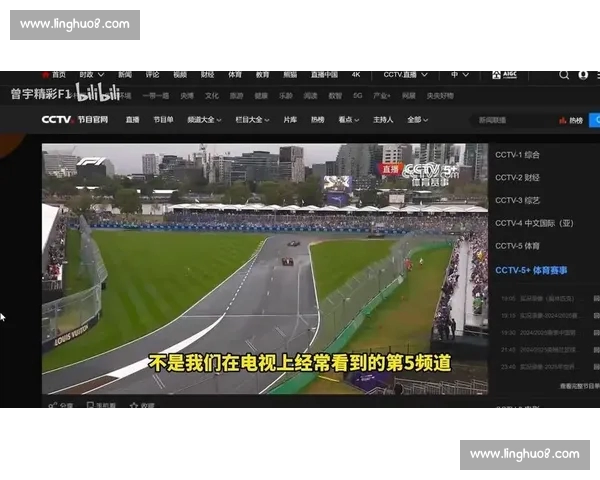Click the 热榜 flame icon beside search
Screen dimensions: 600x480
click(x=563, y=120)
